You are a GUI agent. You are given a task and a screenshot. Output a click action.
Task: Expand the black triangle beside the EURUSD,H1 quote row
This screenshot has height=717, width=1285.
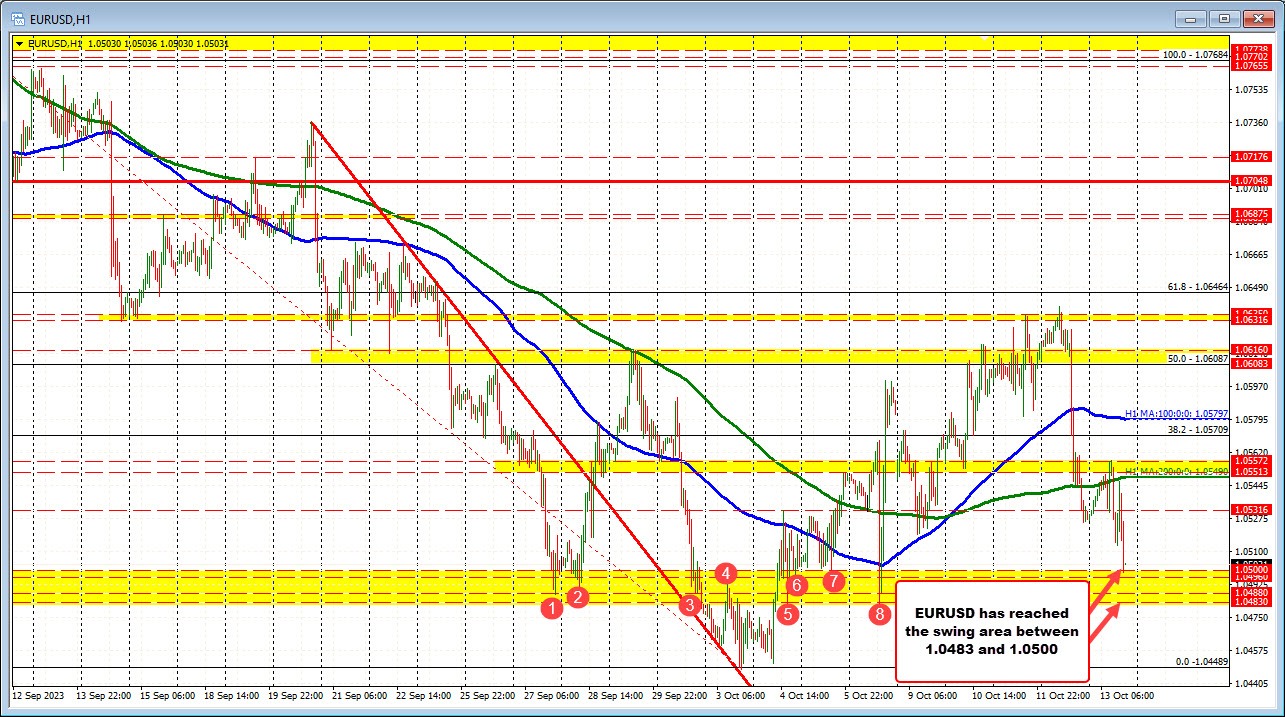pos(18,43)
